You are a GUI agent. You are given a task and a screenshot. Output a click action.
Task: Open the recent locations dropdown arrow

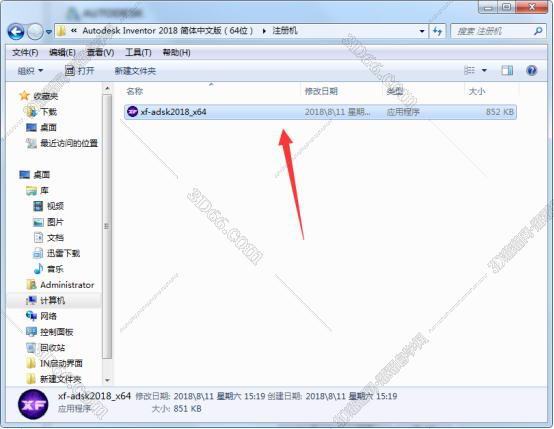pyautogui.click(x=49, y=32)
